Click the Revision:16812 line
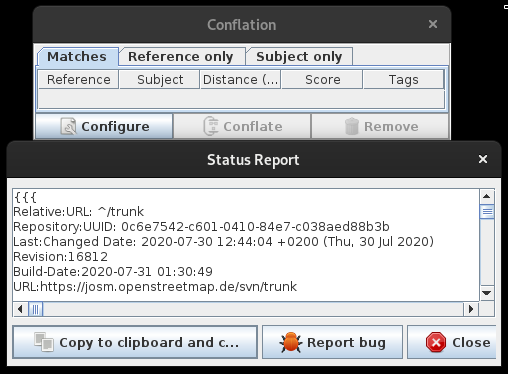 [60, 257]
